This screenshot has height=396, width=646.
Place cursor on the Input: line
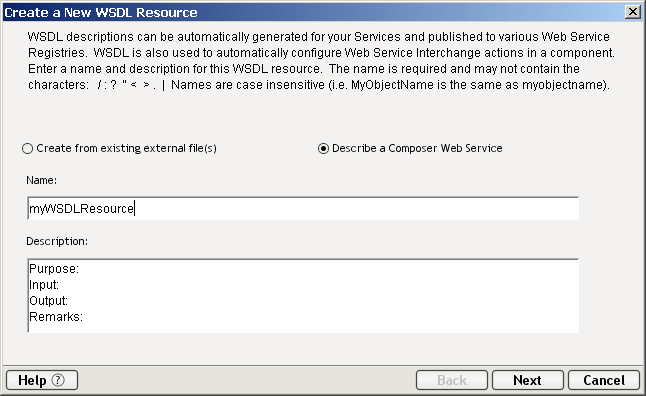44,285
